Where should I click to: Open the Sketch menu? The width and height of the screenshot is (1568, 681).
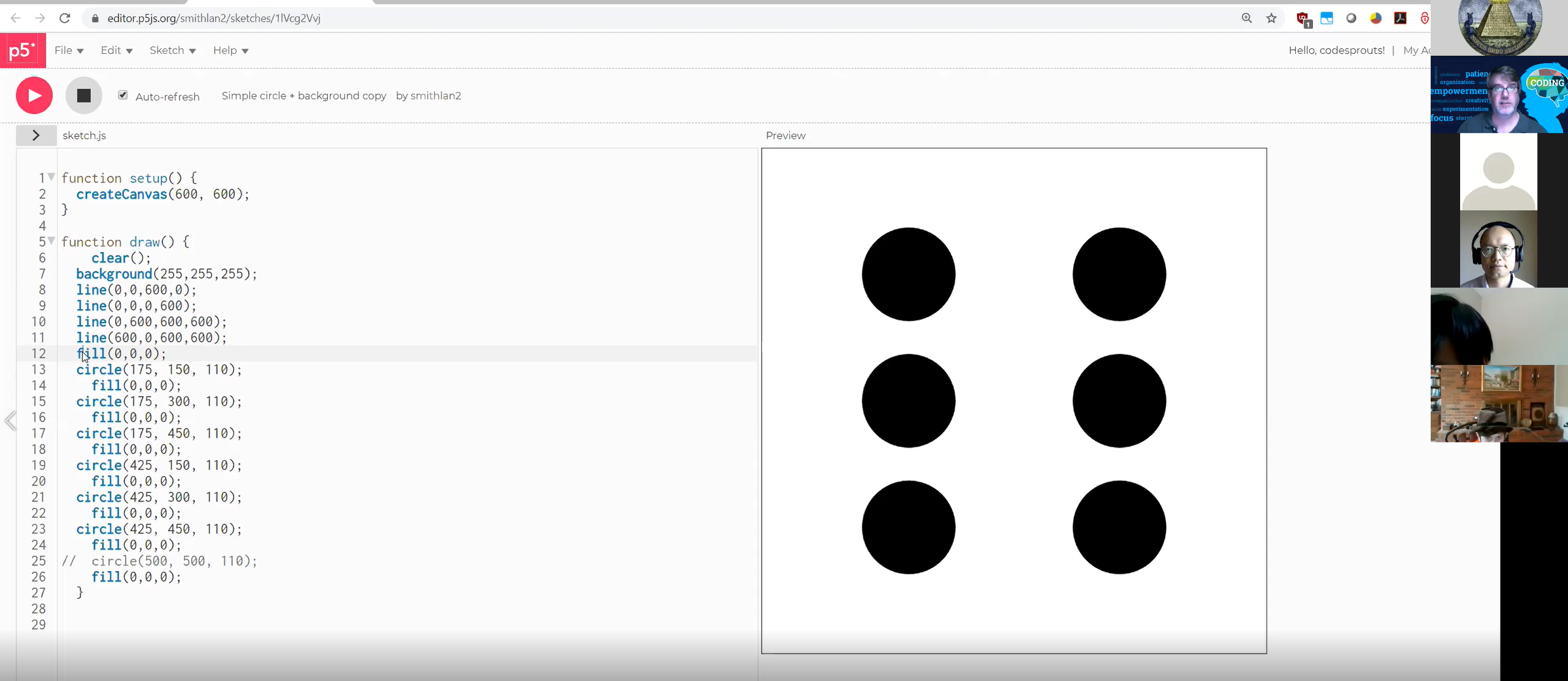click(172, 50)
